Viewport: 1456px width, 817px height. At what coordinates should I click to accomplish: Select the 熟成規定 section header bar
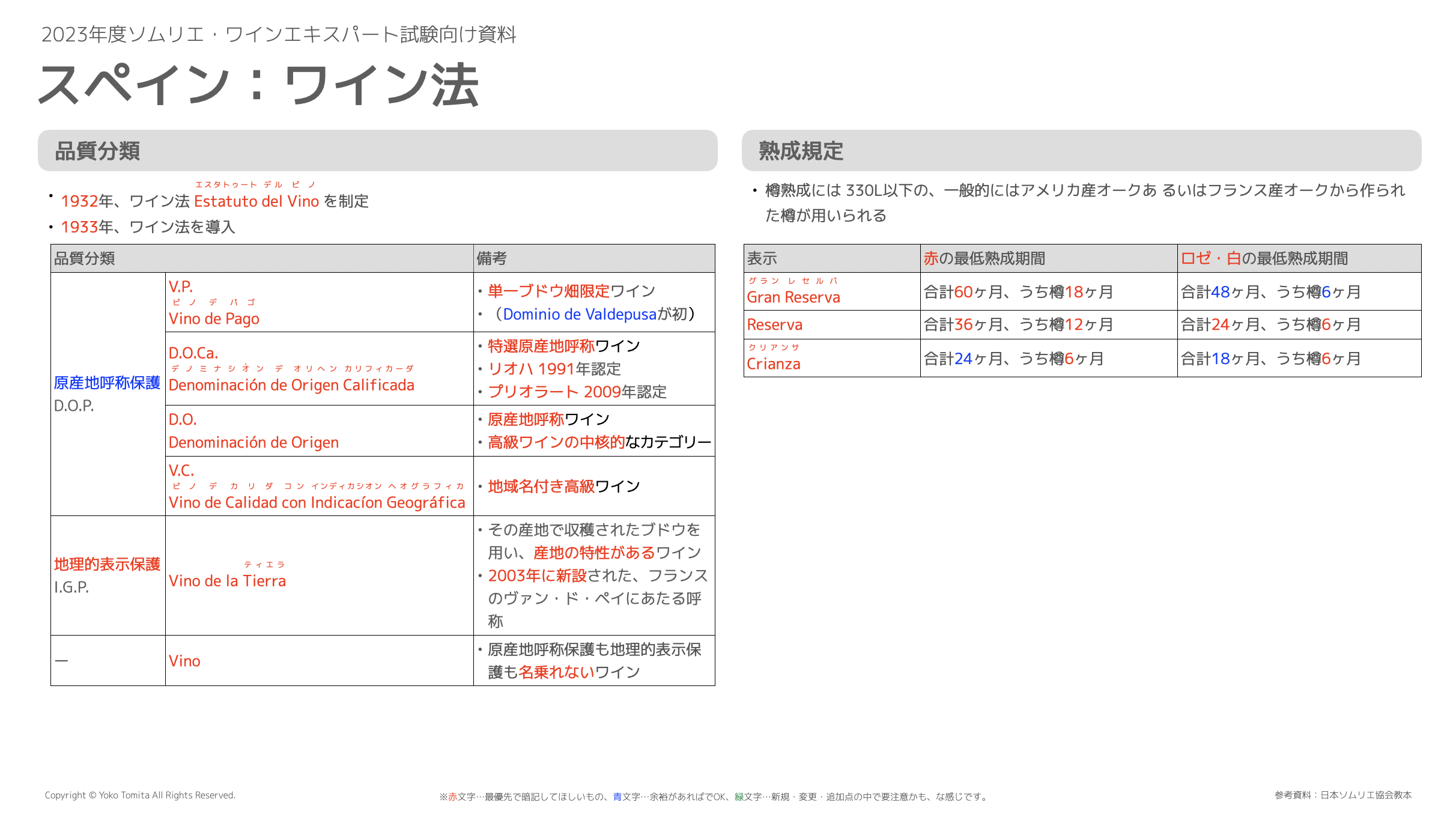tap(1081, 151)
